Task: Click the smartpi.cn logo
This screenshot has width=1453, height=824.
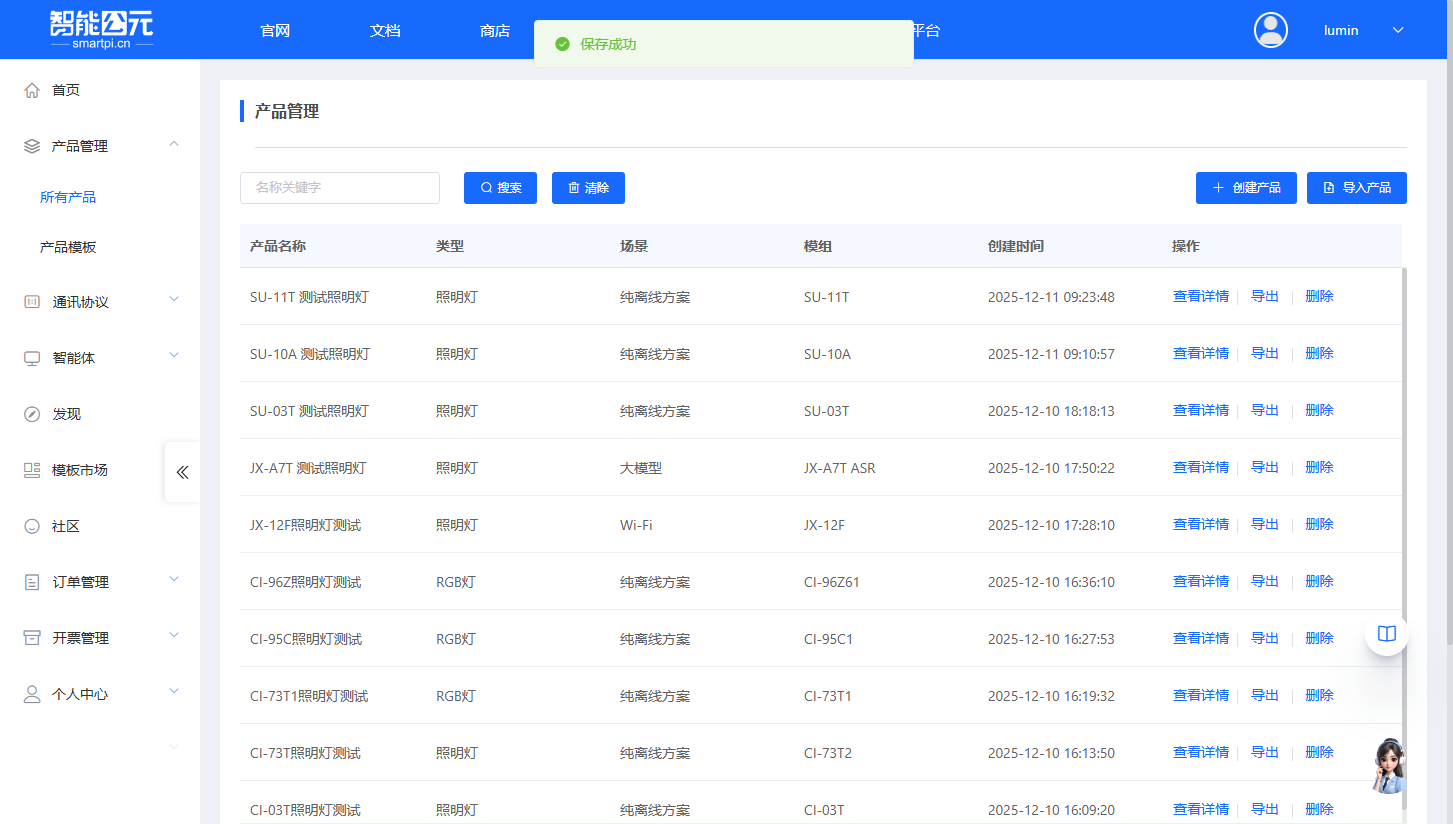Action: pos(102,30)
